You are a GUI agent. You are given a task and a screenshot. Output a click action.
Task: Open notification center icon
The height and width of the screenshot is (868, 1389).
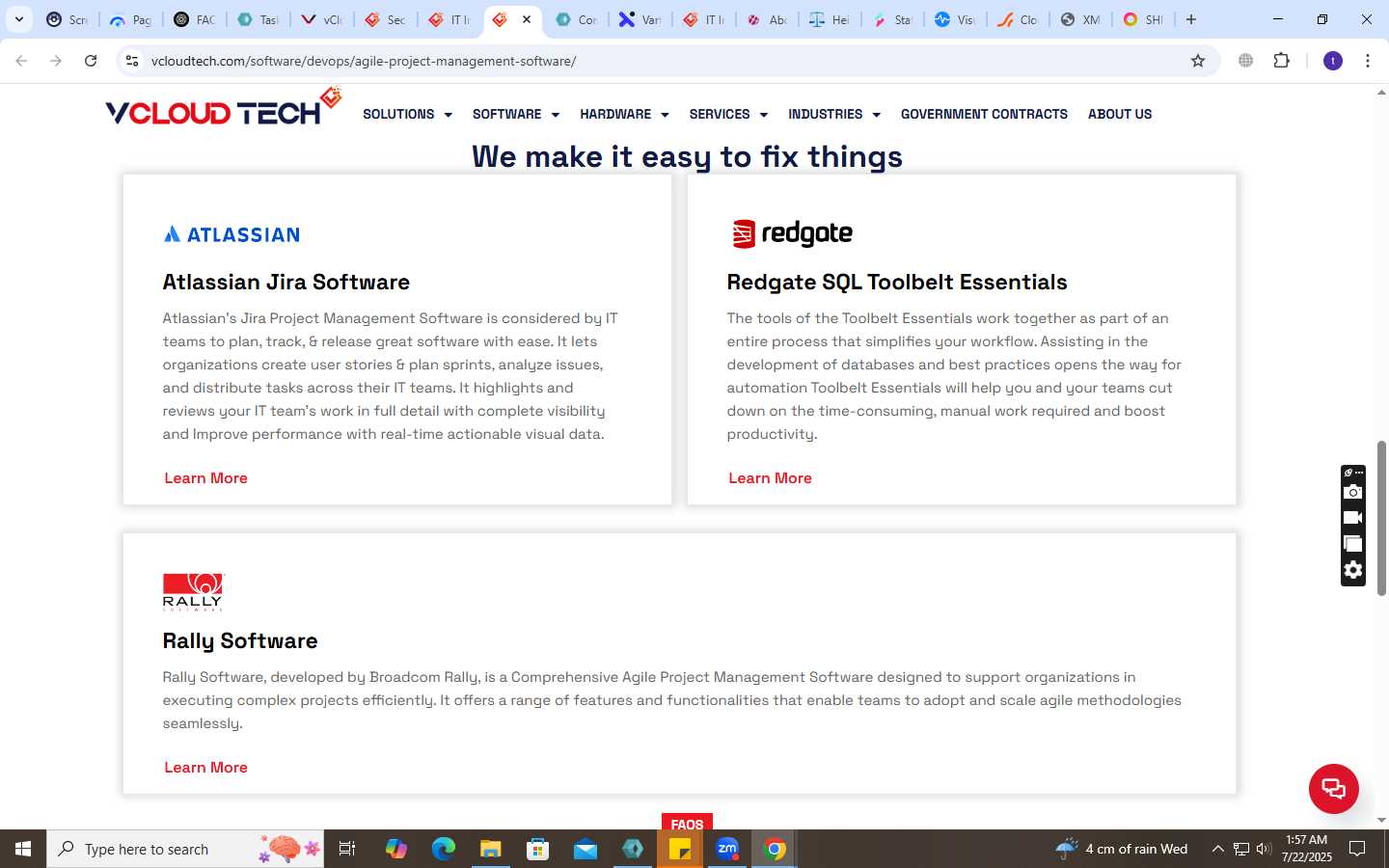pos(1357,849)
